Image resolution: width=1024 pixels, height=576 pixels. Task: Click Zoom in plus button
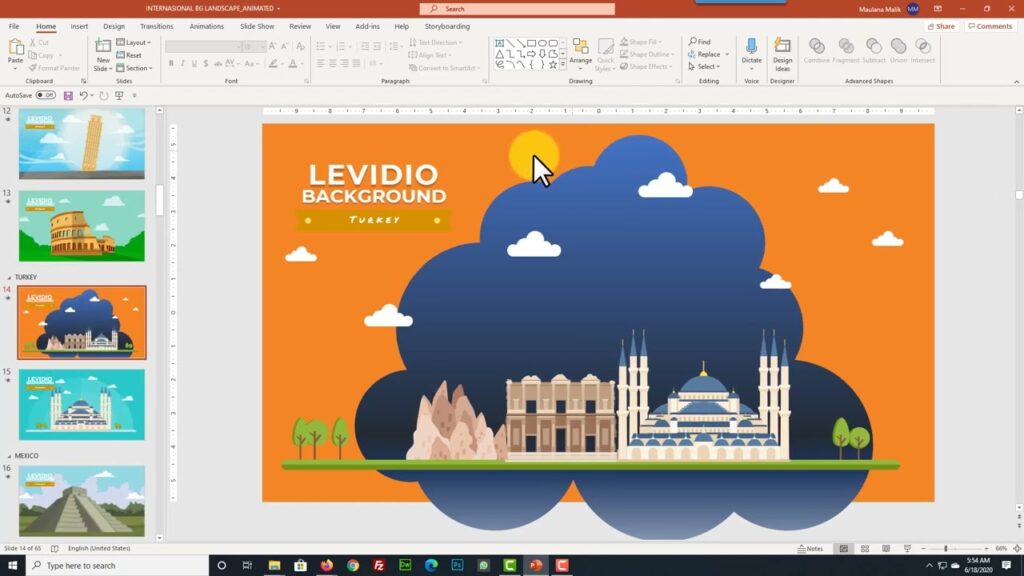(x=986, y=549)
